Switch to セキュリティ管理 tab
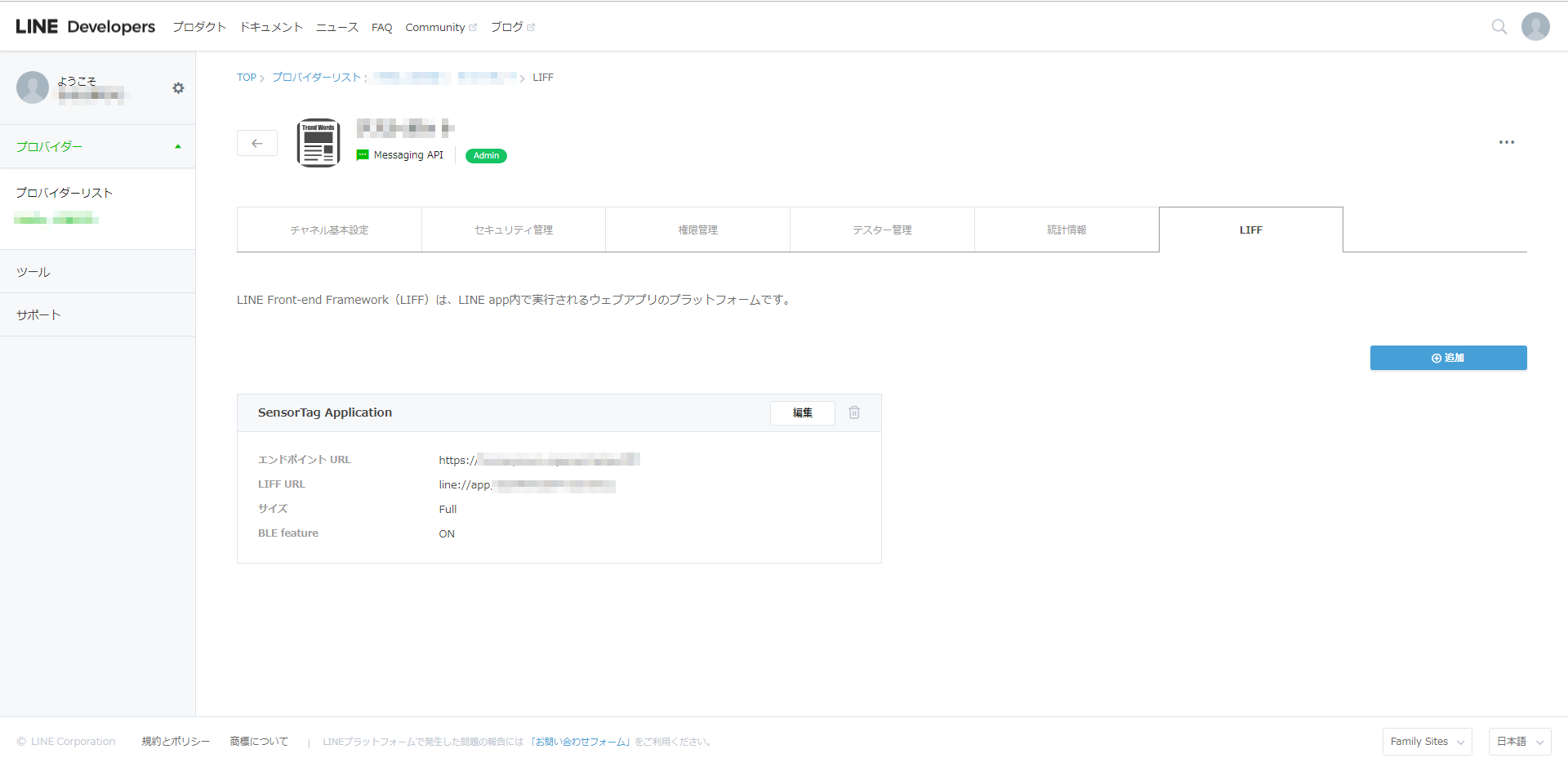This screenshot has width=1568, height=767. [514, 230]
